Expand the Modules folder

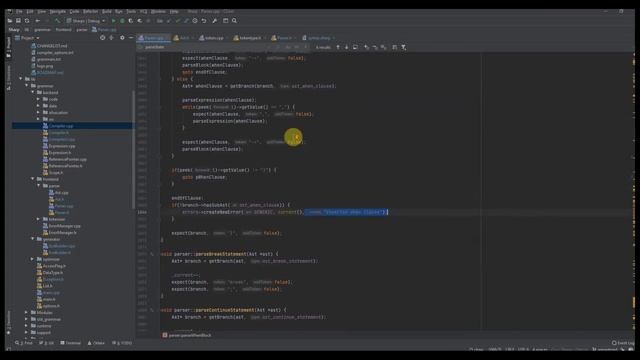pyautogui.click(x=27, y=313)
